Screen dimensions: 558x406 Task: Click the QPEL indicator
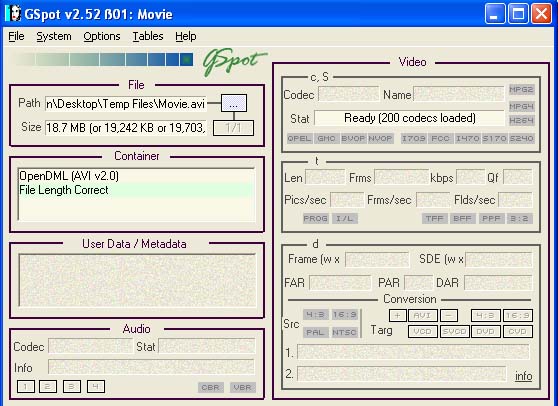click(300, 138)
